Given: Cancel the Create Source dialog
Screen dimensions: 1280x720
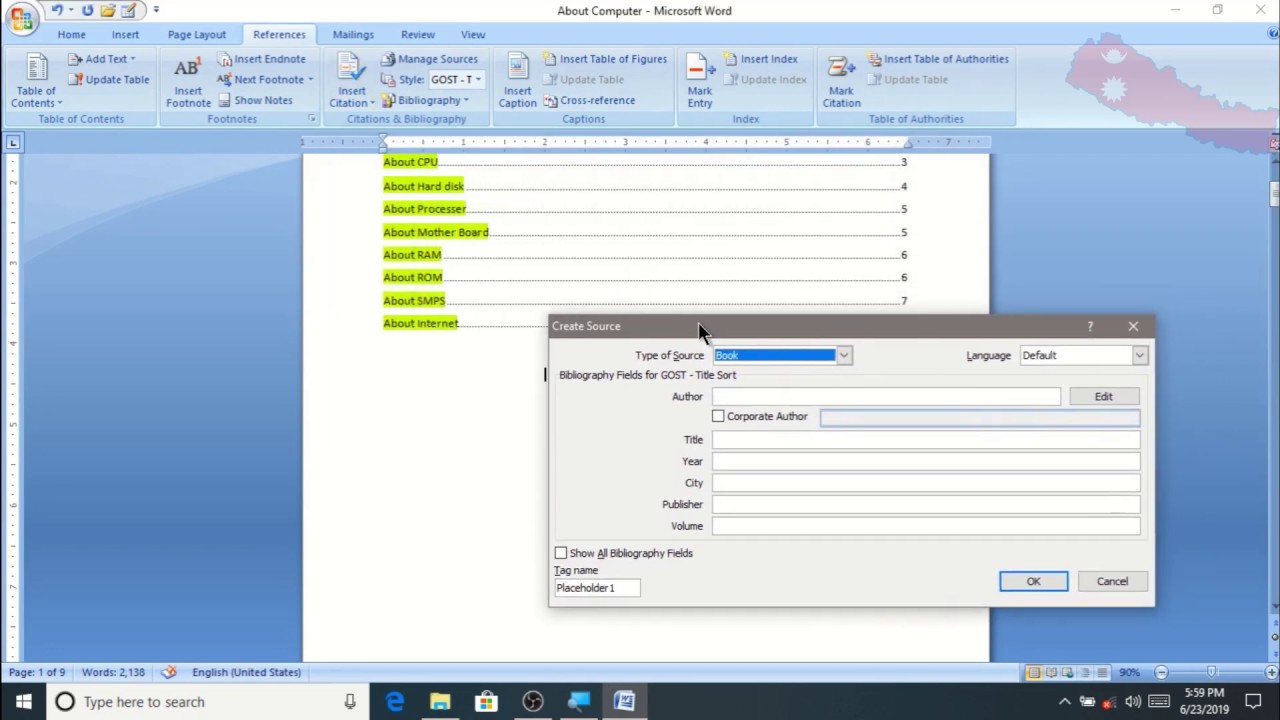Looking at the screenshot, I should tap(1112, 581).
